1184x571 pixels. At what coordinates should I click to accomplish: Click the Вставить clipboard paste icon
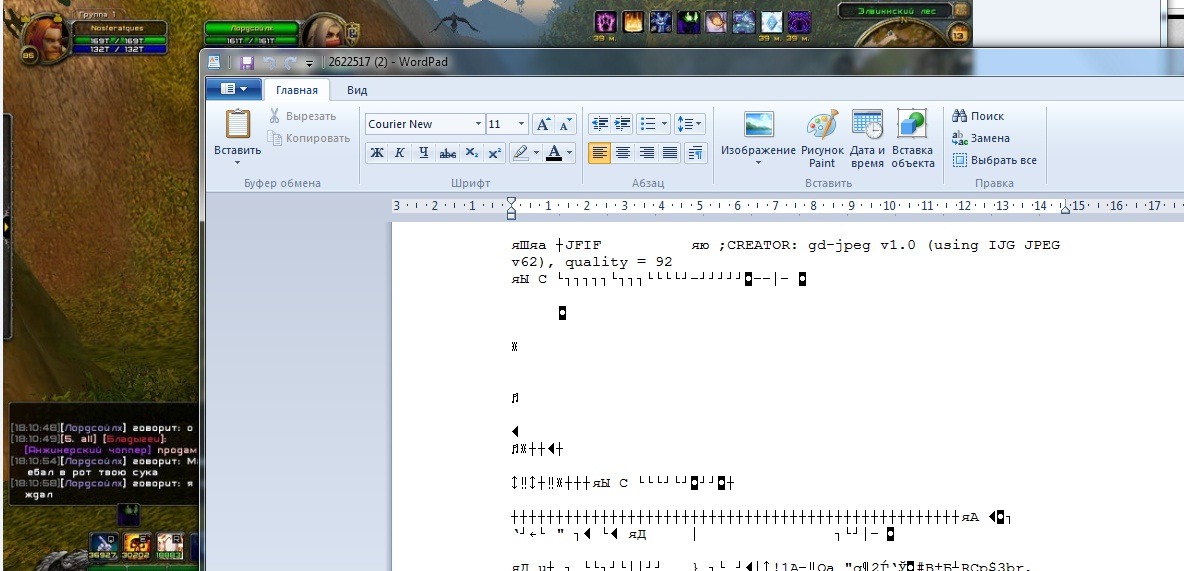click(238, 123)
